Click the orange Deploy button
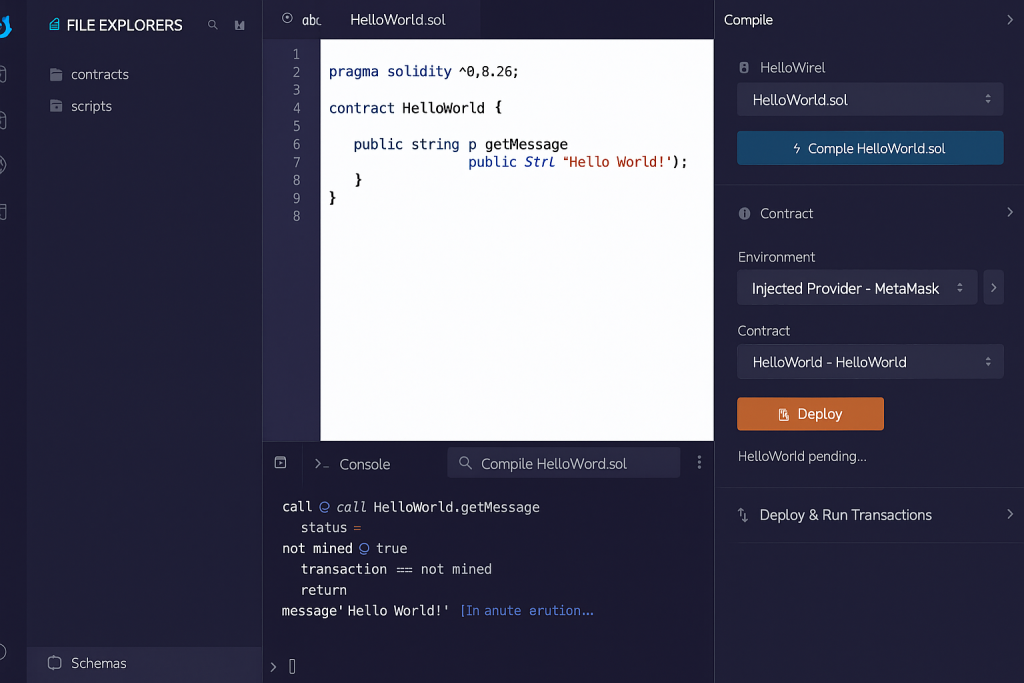The width and height of the screenshot is (1024, 683). pos(810,414)
